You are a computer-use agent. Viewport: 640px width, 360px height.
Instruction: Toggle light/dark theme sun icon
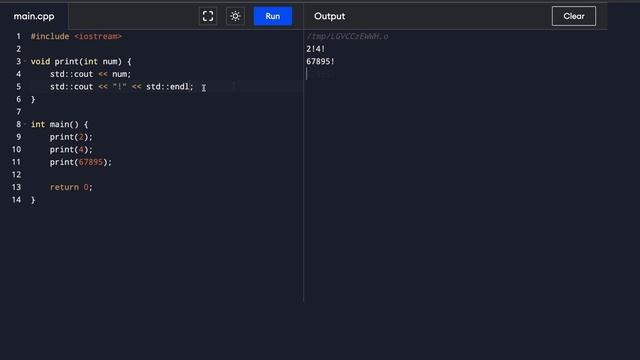point(235,16)
